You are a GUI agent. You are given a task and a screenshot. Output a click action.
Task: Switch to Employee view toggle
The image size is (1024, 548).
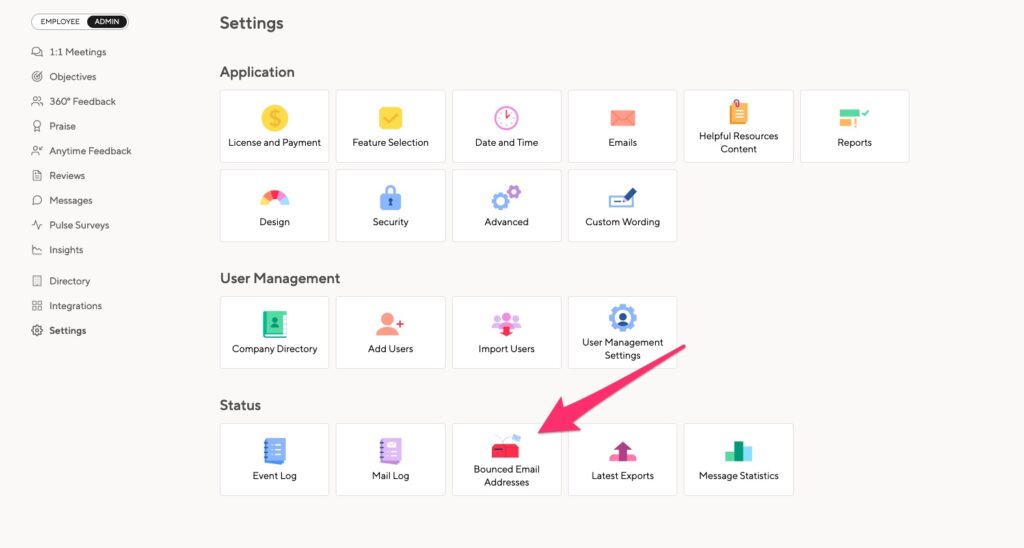click(x=59, y=22)
